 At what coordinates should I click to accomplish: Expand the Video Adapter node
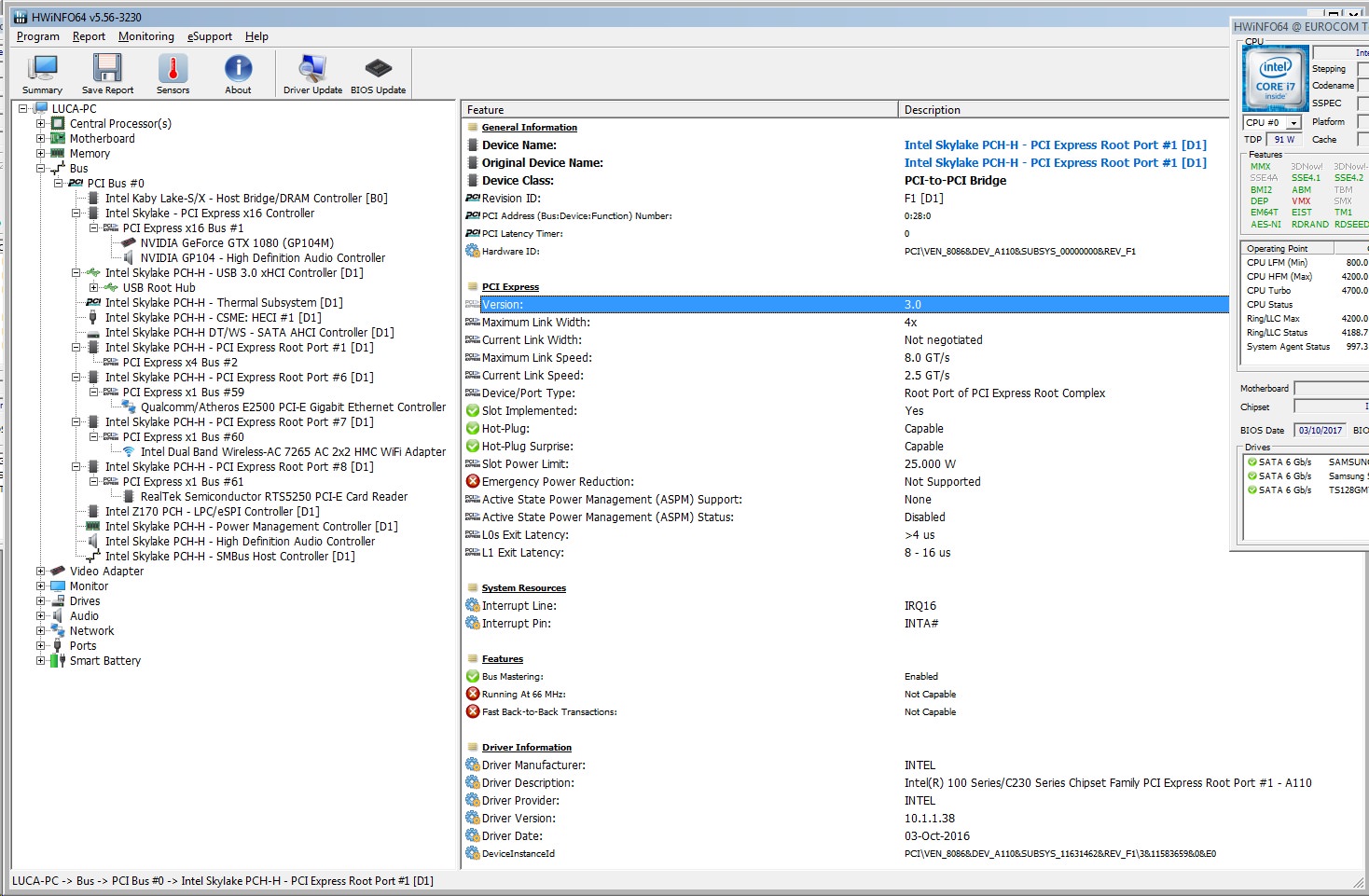[x=40, y=571]
